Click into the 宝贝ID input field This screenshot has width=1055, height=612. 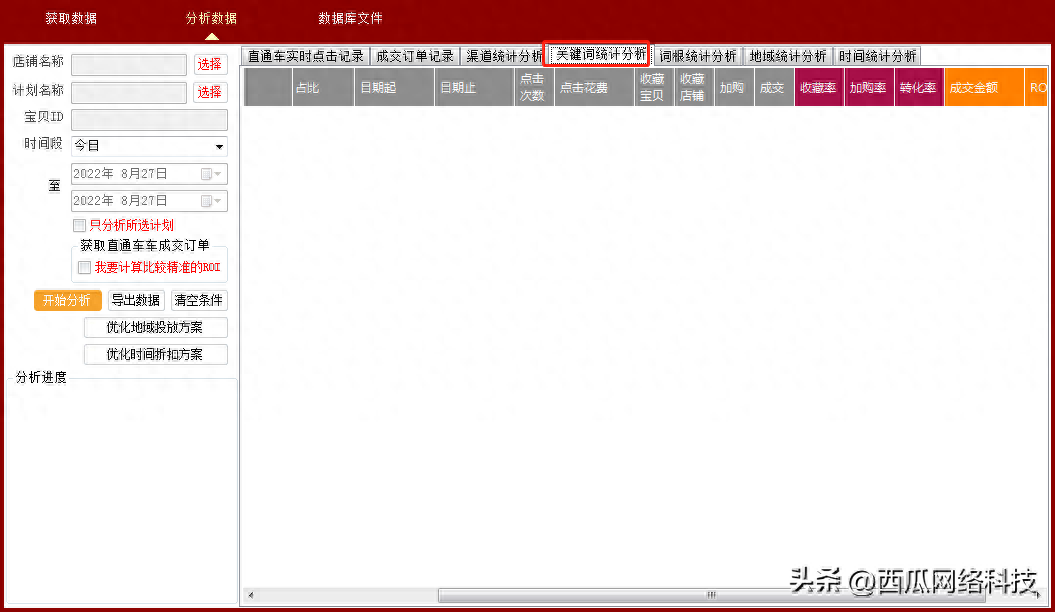[x=149, y=120]
